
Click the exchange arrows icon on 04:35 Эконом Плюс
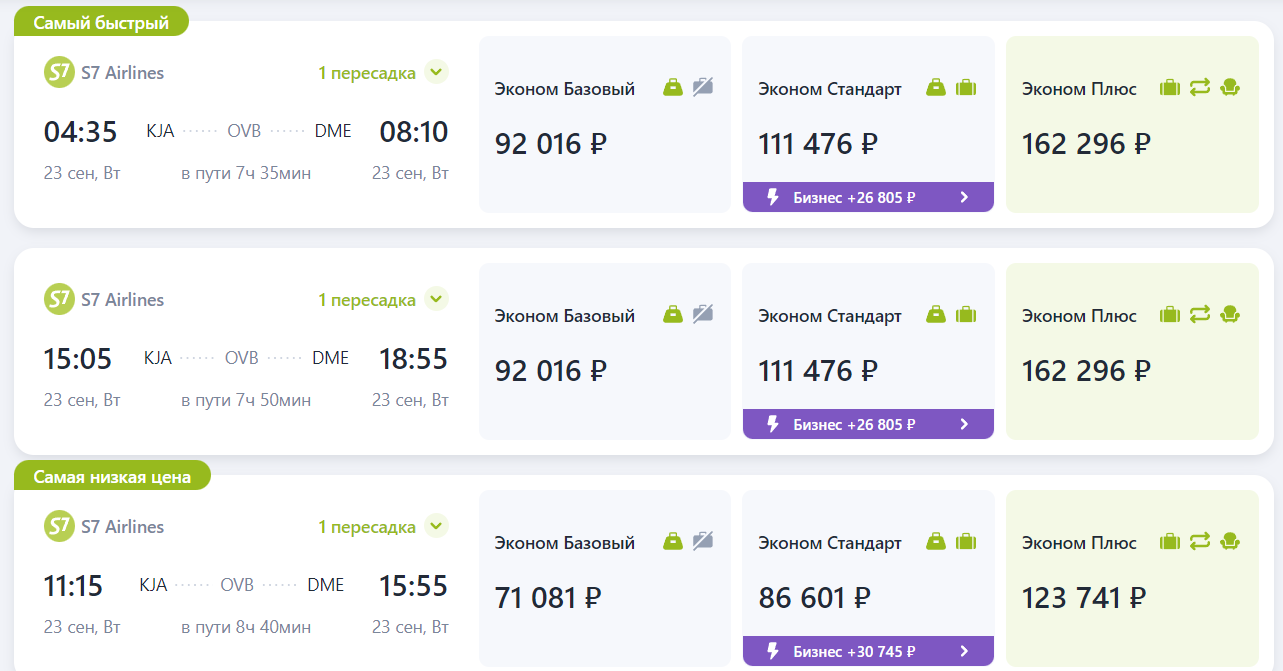pos(1200,88)
